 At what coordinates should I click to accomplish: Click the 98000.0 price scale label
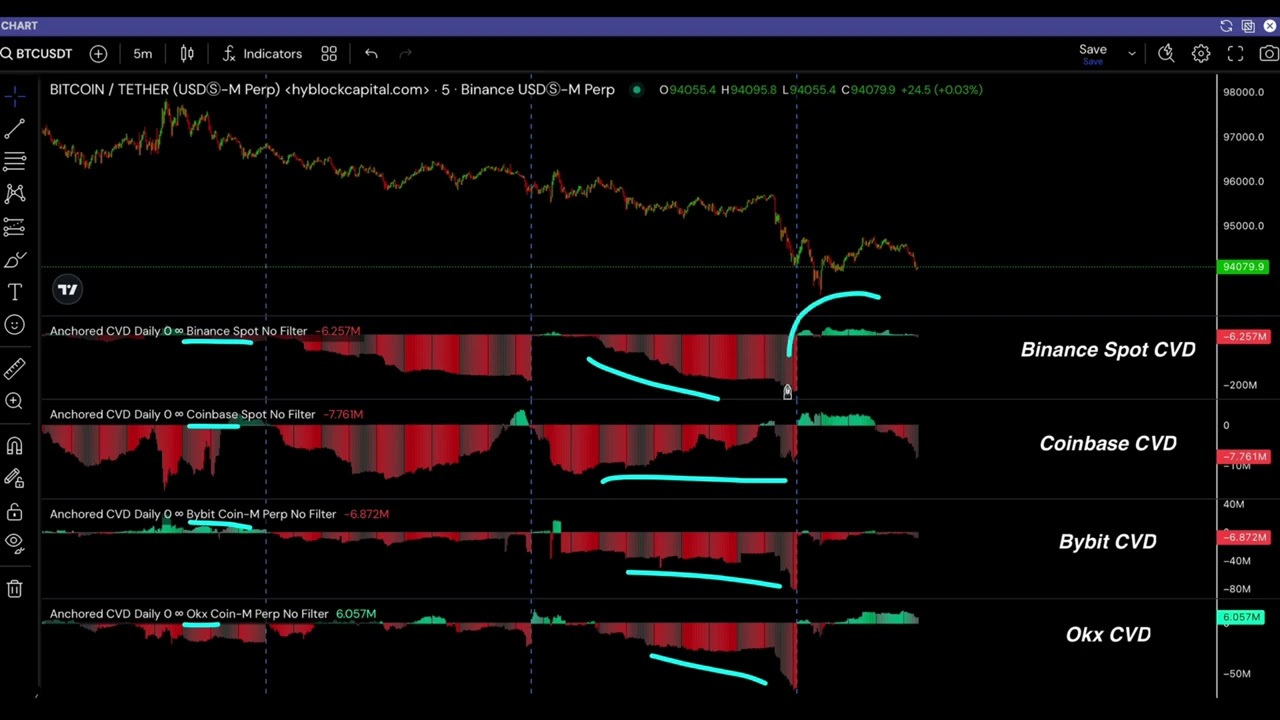click(x=1243, y=92)
